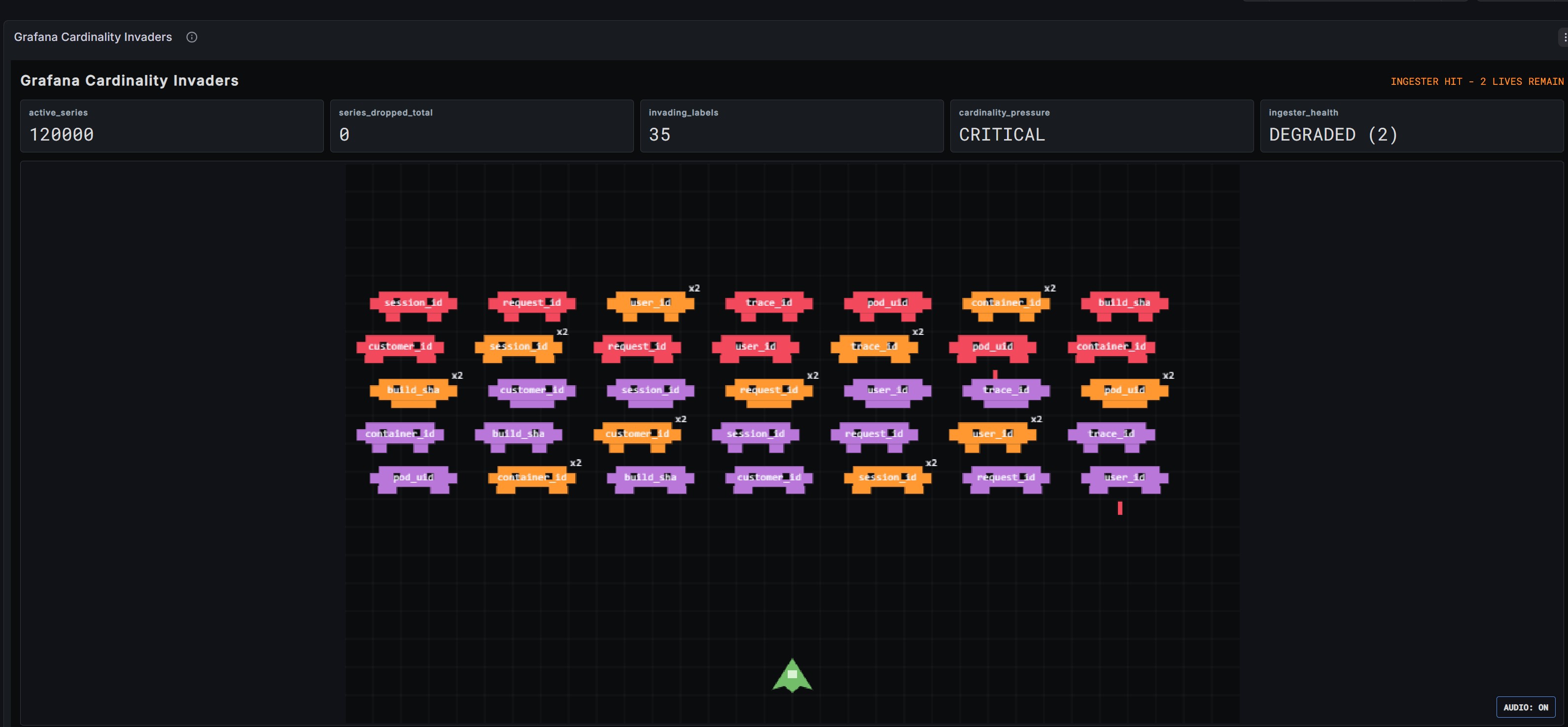The height and width of the screenshot is (727, 1568).
Task: Click the red build_sha invader
Action: point(1124,306)
